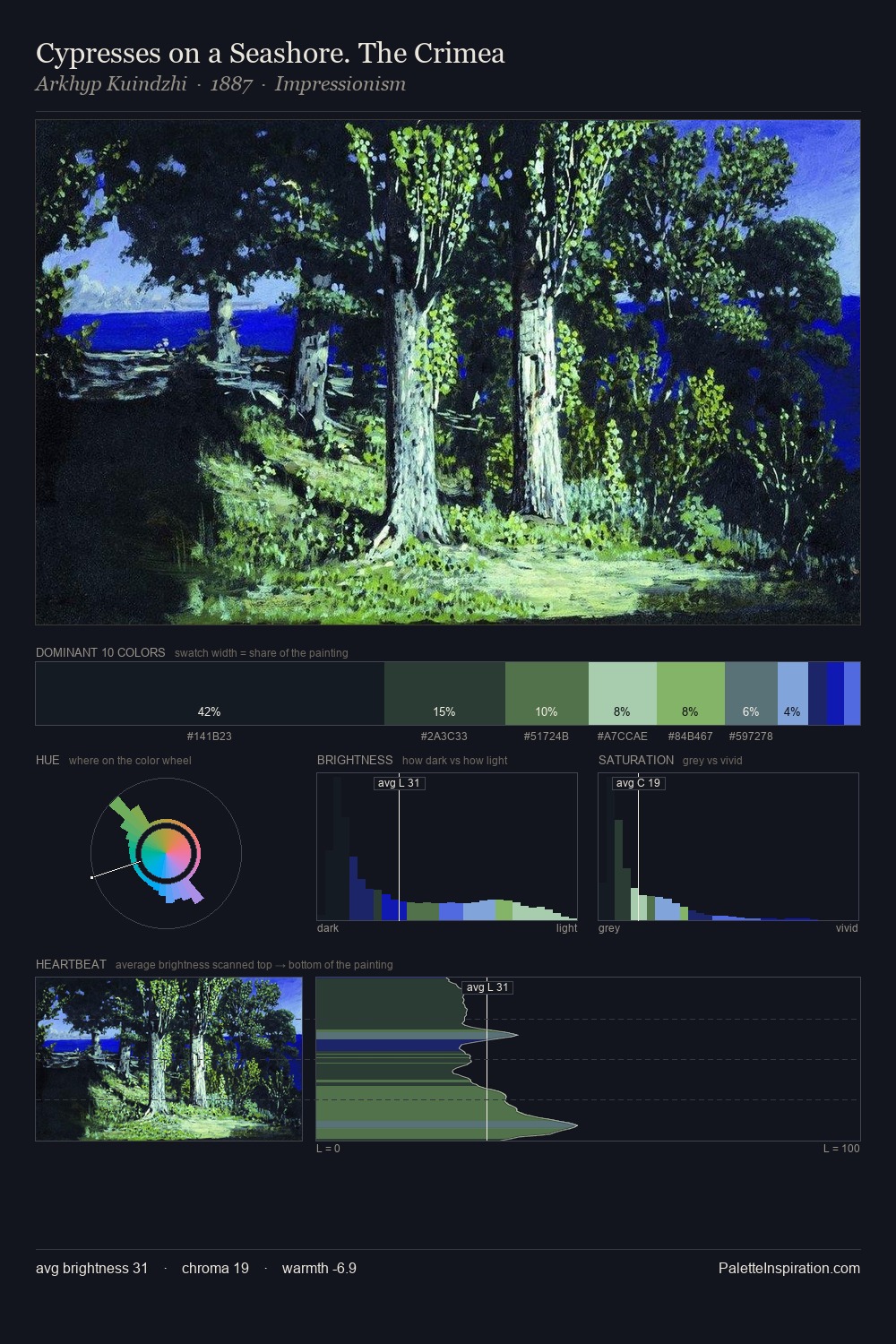The width and height of the screenshot is (896, 1344).
Task: Select the 15% swatch #2A3C33
Action: pos(444,694)
